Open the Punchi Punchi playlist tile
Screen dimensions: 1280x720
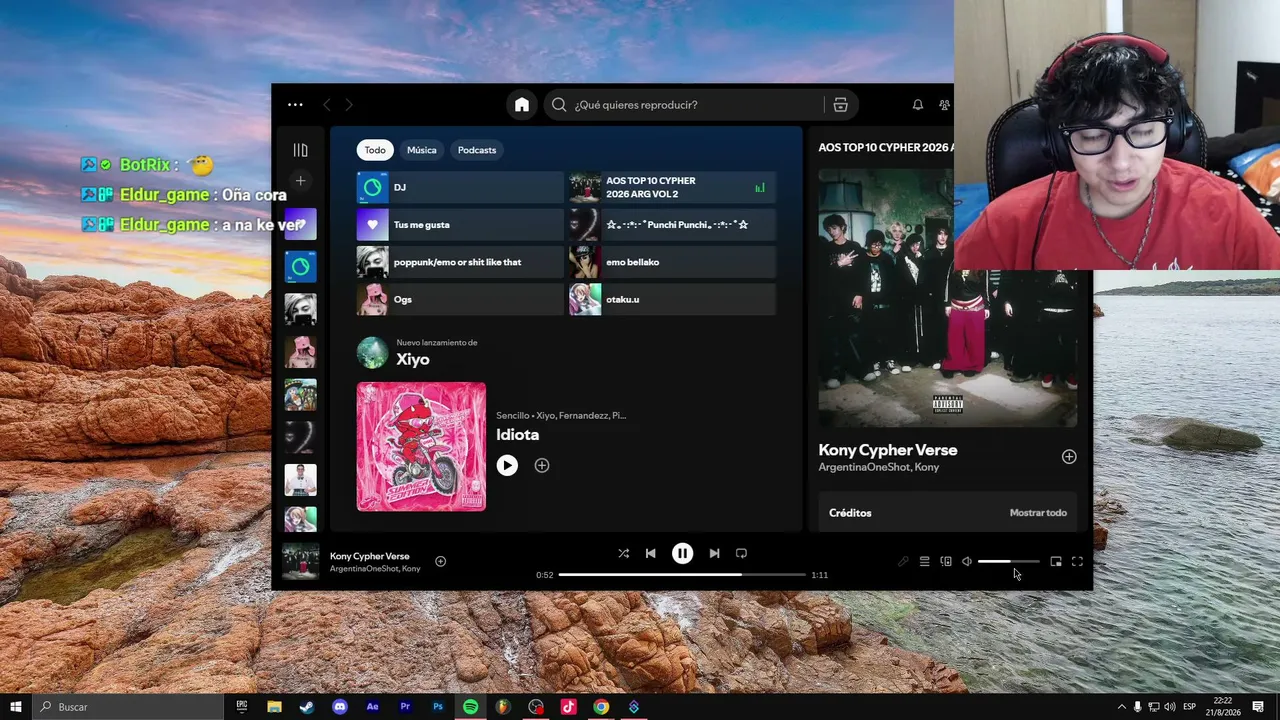click(672, 225)
